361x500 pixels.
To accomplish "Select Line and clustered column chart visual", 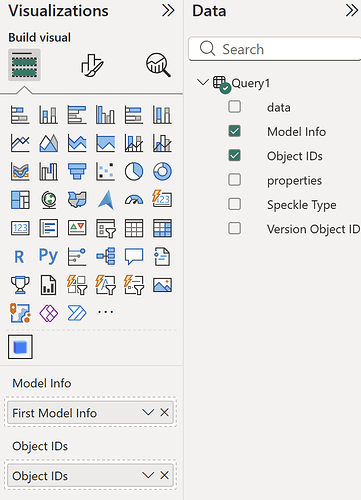I will [162, 143].
